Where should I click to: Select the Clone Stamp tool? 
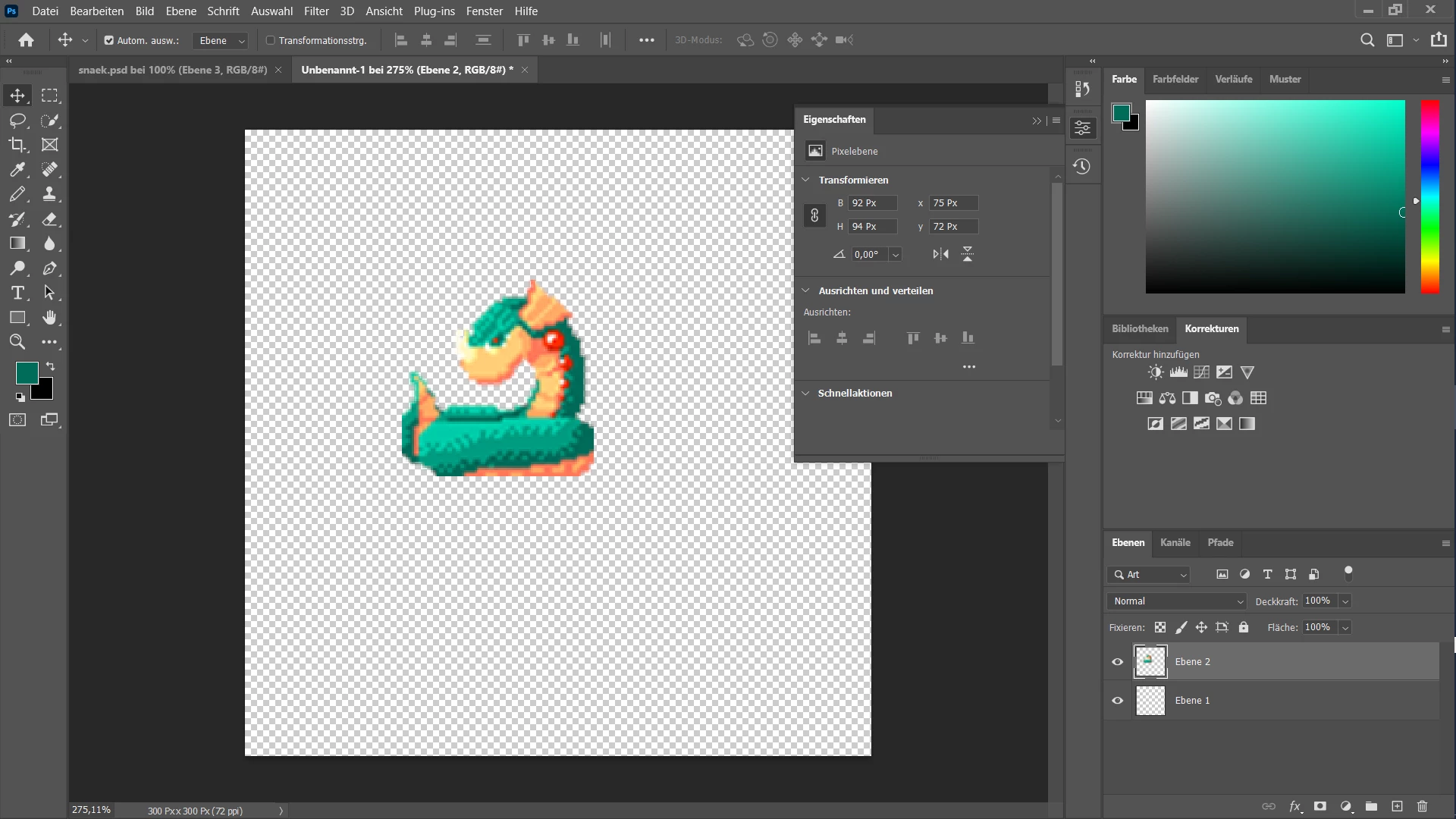pyautogui.click(x=49, y=194)
